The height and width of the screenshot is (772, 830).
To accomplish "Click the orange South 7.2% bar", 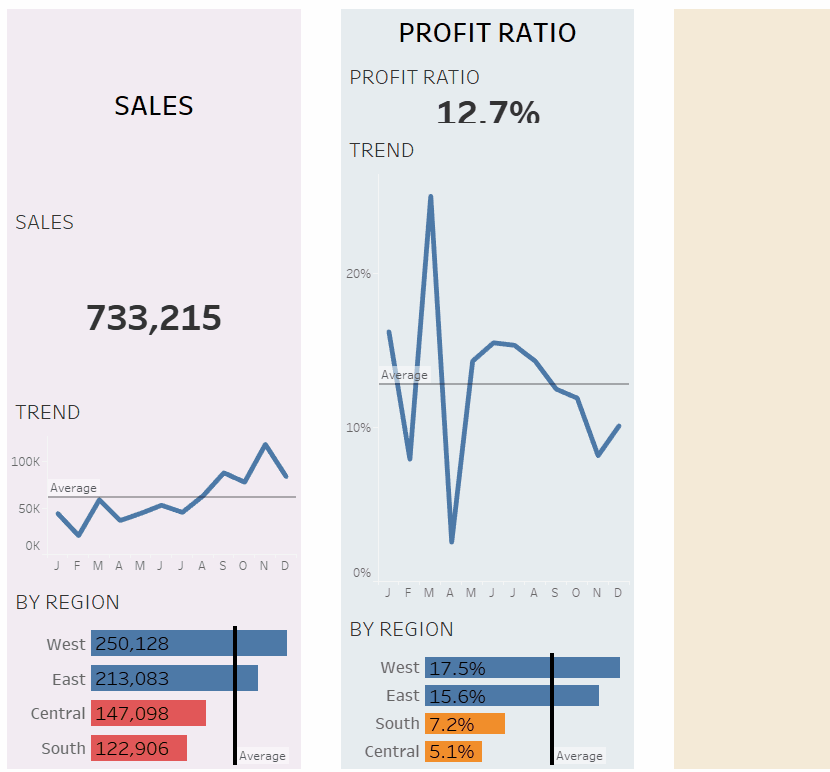I will [x=464, y=723].
